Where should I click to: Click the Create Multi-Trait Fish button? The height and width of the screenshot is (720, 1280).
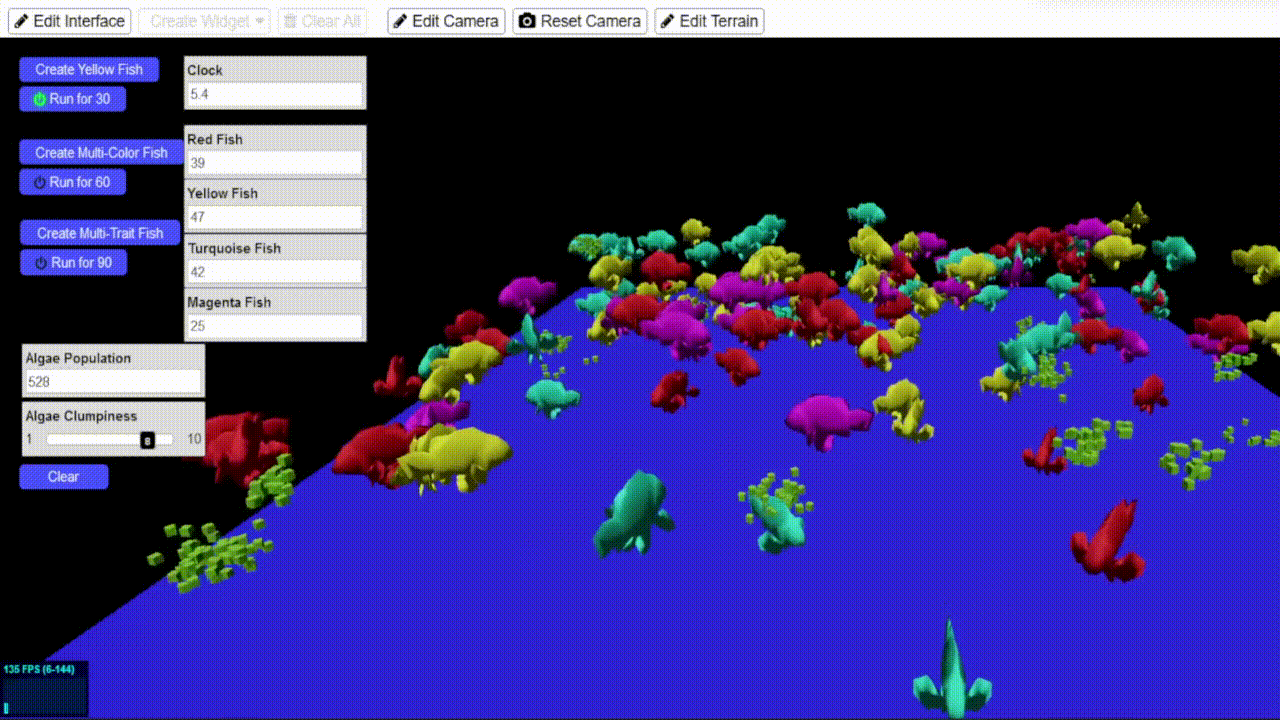[x=100, y=233]
